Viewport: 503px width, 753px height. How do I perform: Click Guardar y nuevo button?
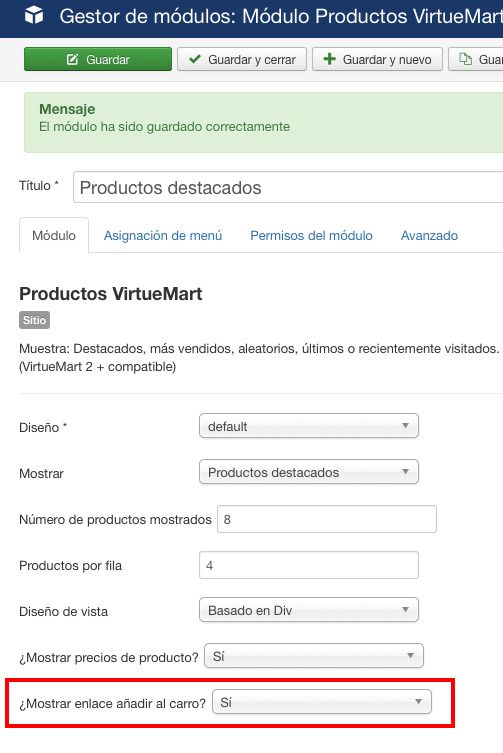[x=377, y=59]
